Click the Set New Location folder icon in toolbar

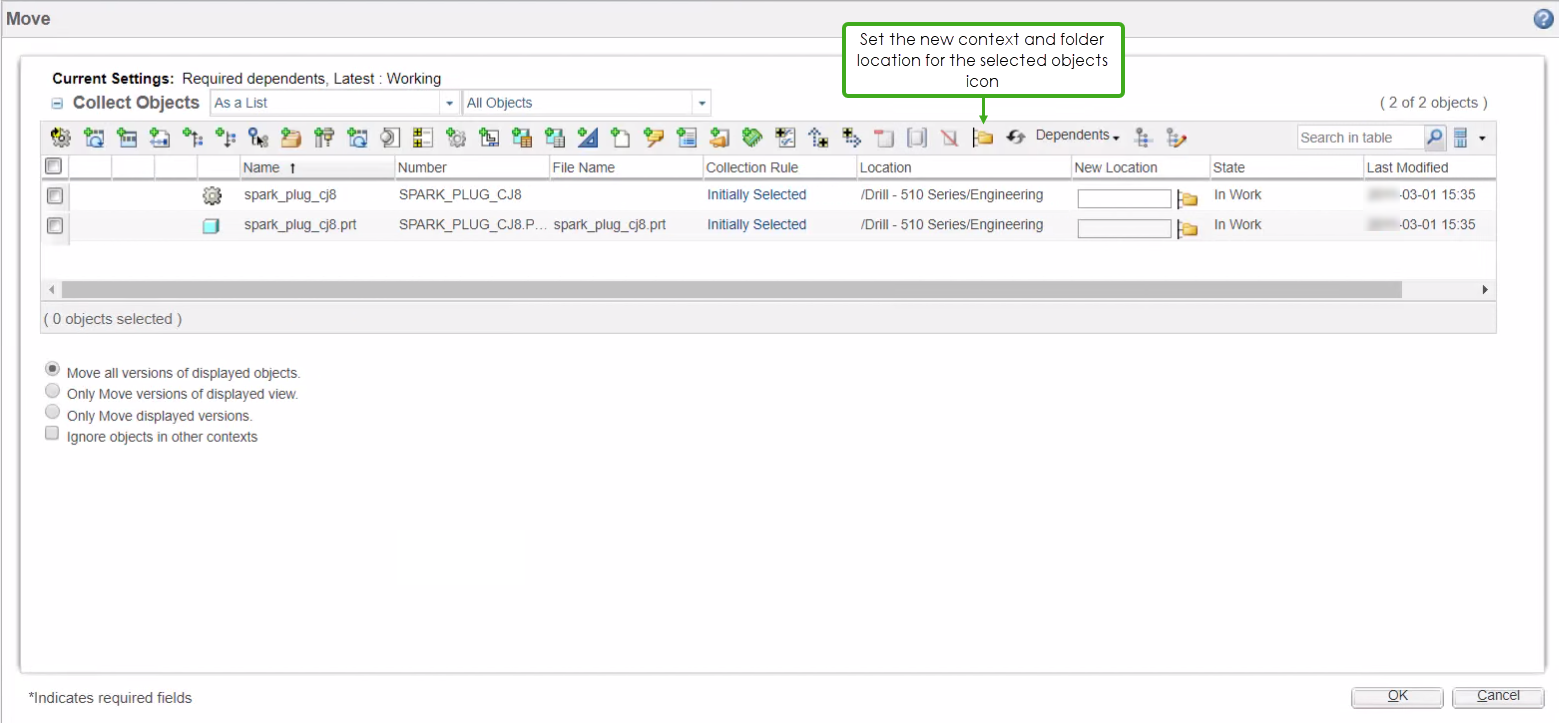coord(983,137)
